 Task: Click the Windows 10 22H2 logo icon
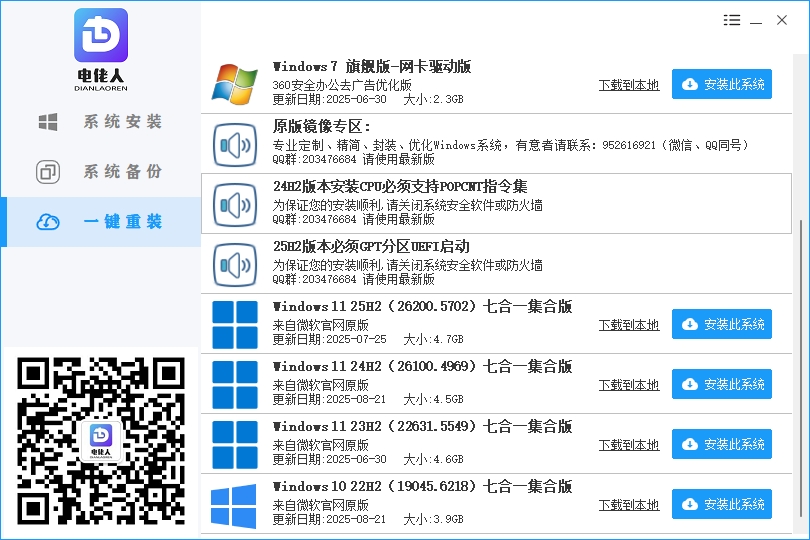[233, 506]
